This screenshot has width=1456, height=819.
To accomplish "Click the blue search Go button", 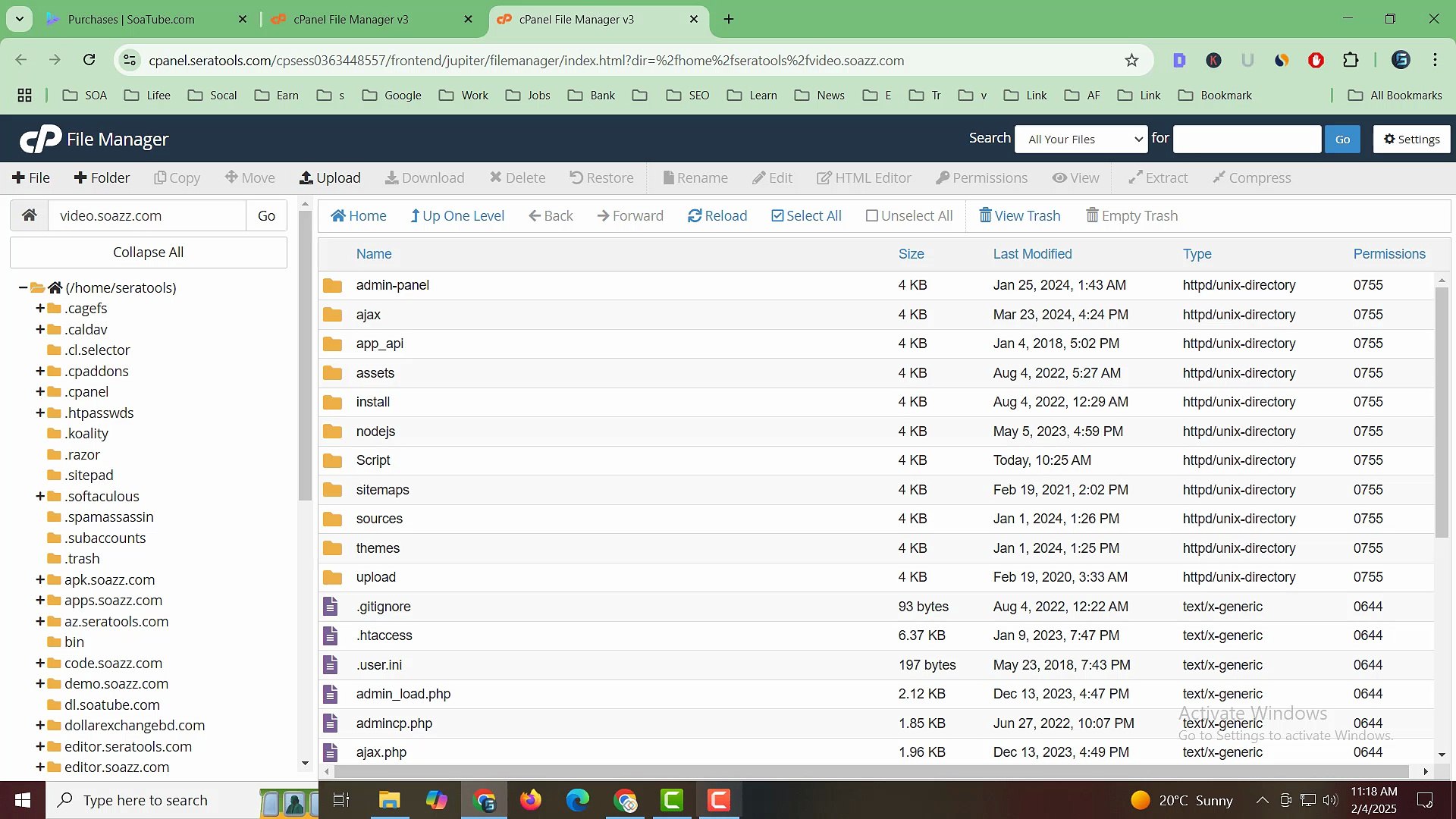I will [x=1341, y=139].
